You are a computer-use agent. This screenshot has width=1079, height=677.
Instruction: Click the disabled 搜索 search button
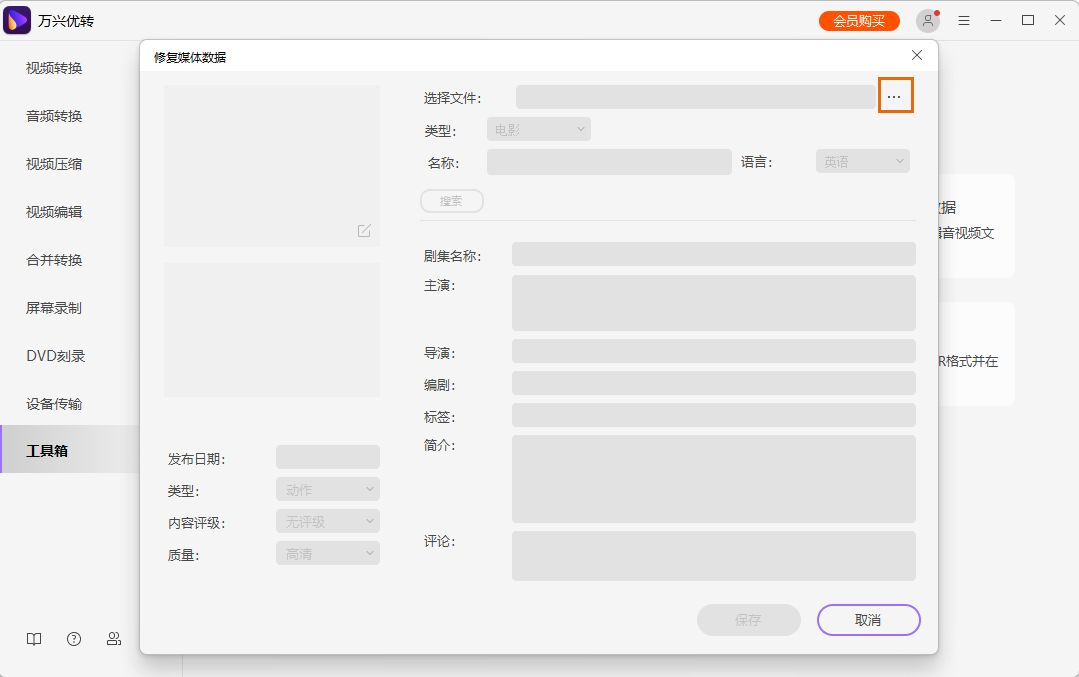pos(451,200)
